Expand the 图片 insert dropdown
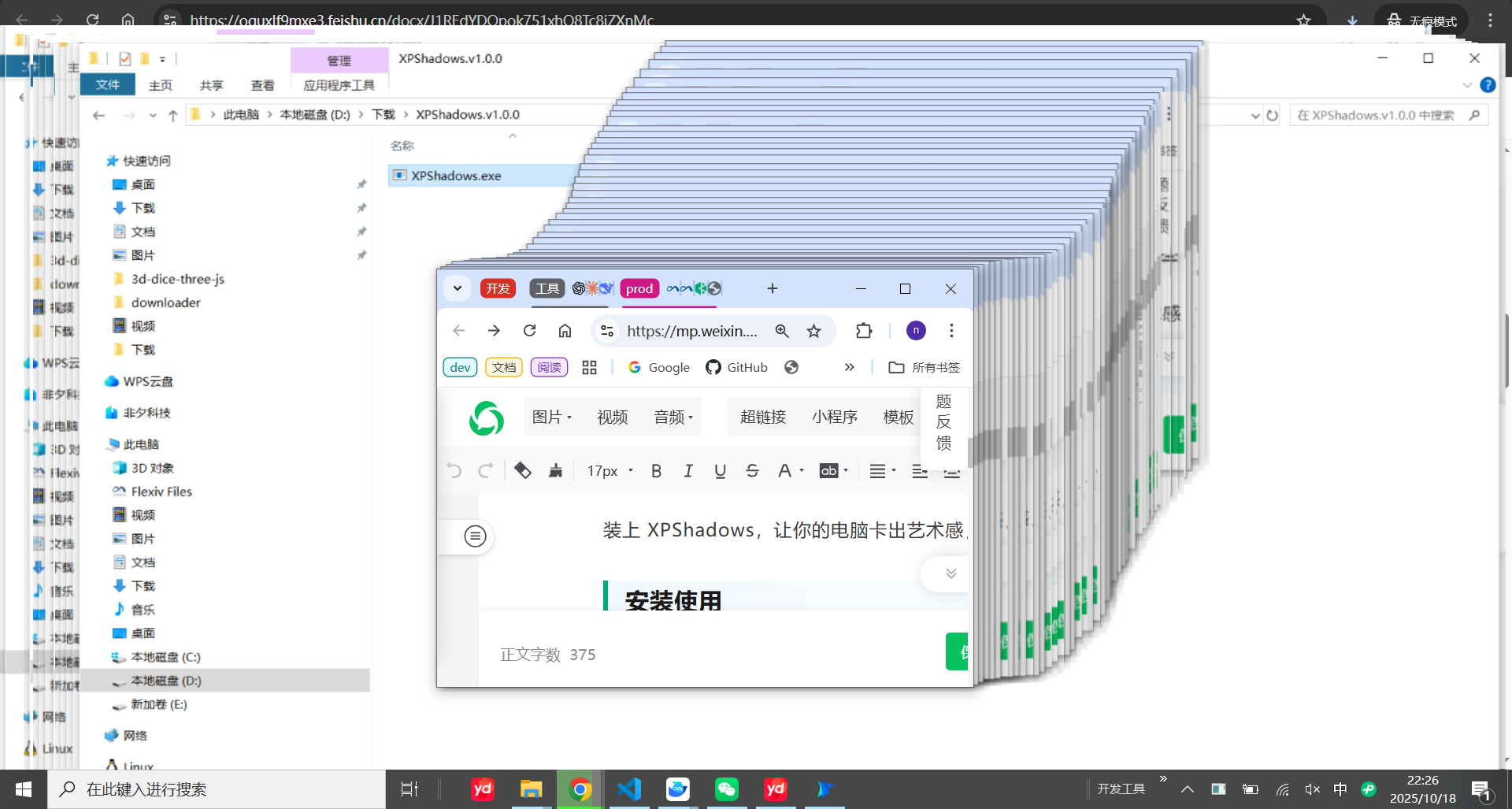 (x=551, y=417)
